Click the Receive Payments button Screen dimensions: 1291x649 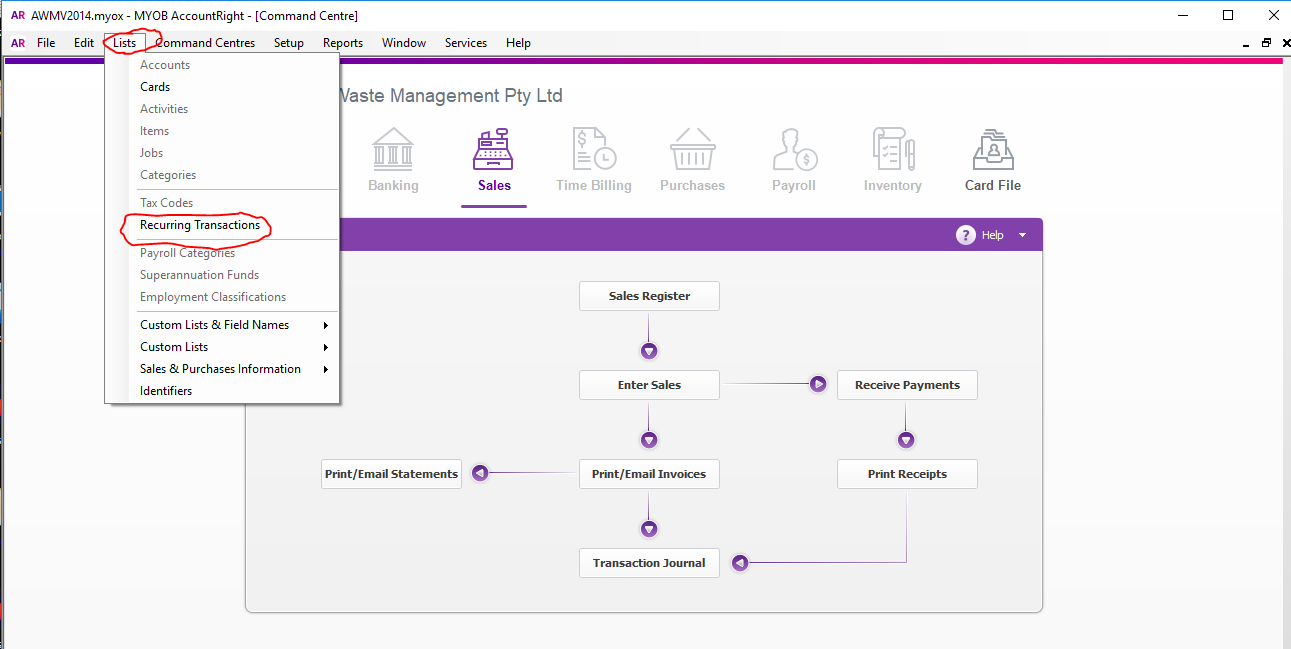[x=907, y=385]
